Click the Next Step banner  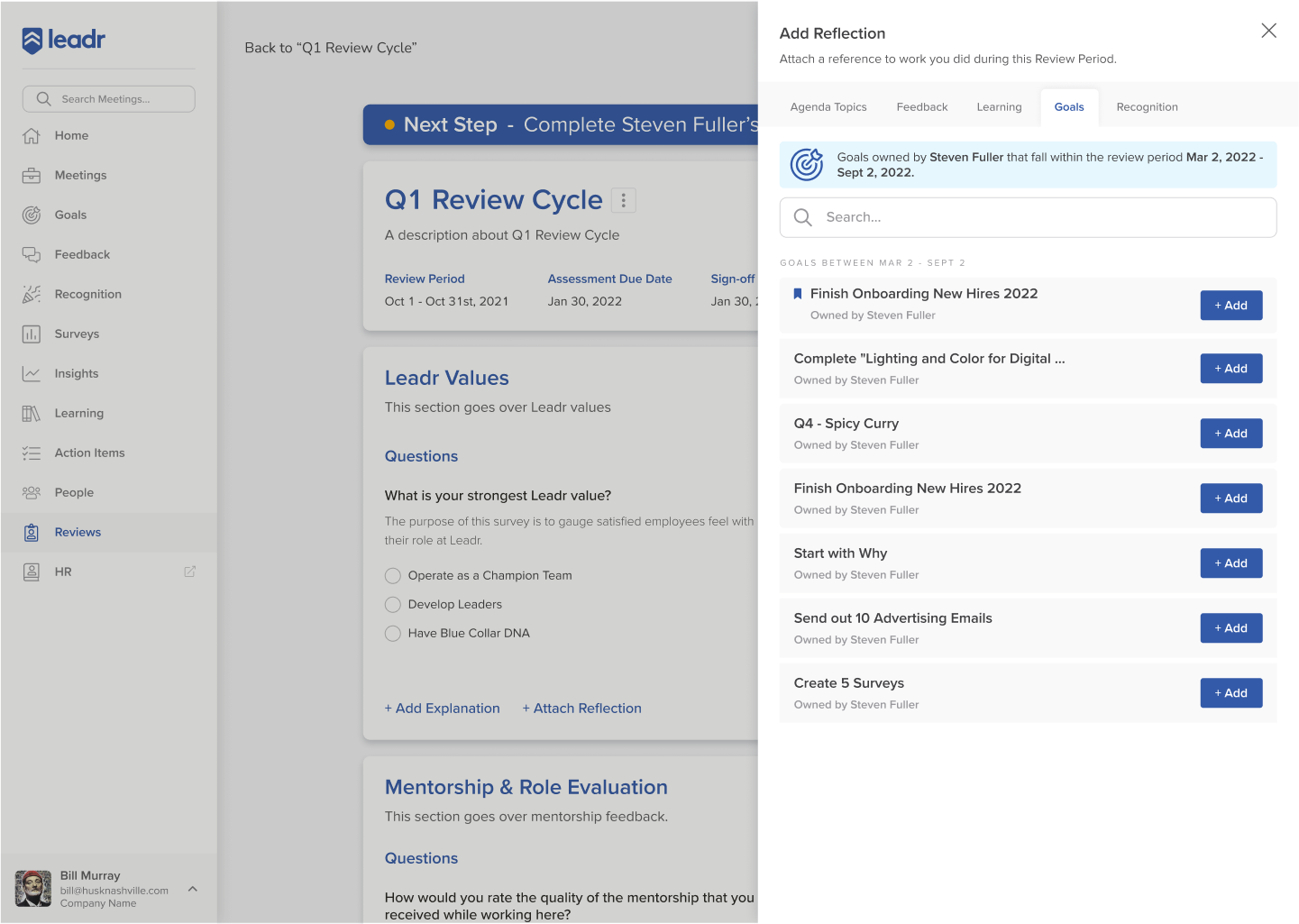tap(561, 124)
